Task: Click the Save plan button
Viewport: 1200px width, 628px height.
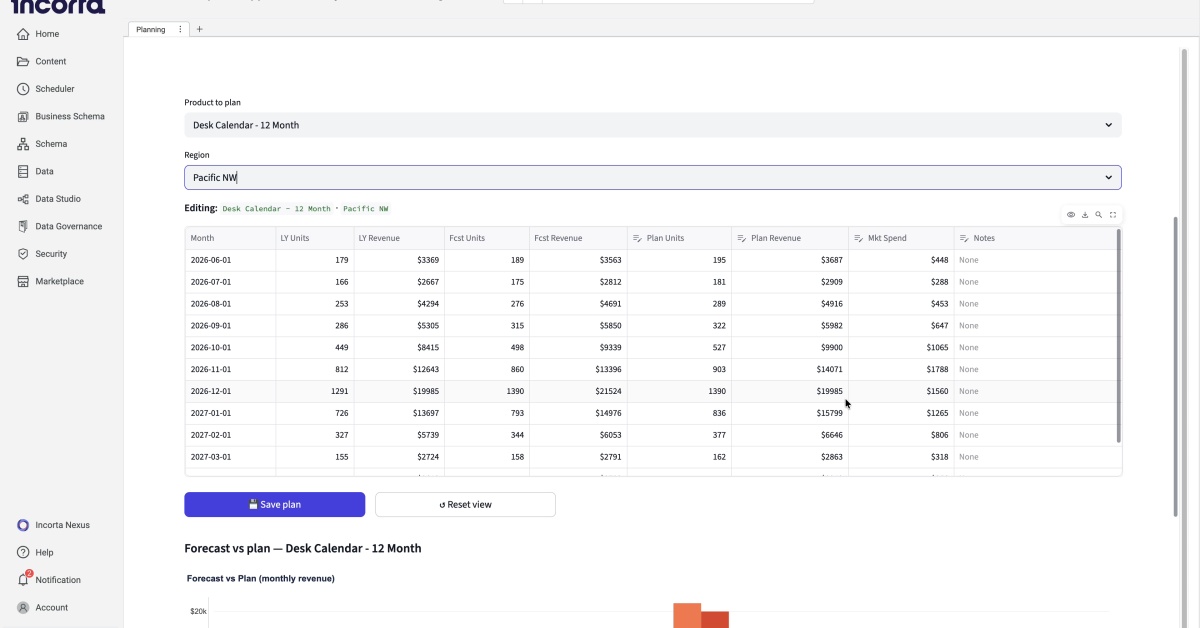Action: [x=274, y=505]
